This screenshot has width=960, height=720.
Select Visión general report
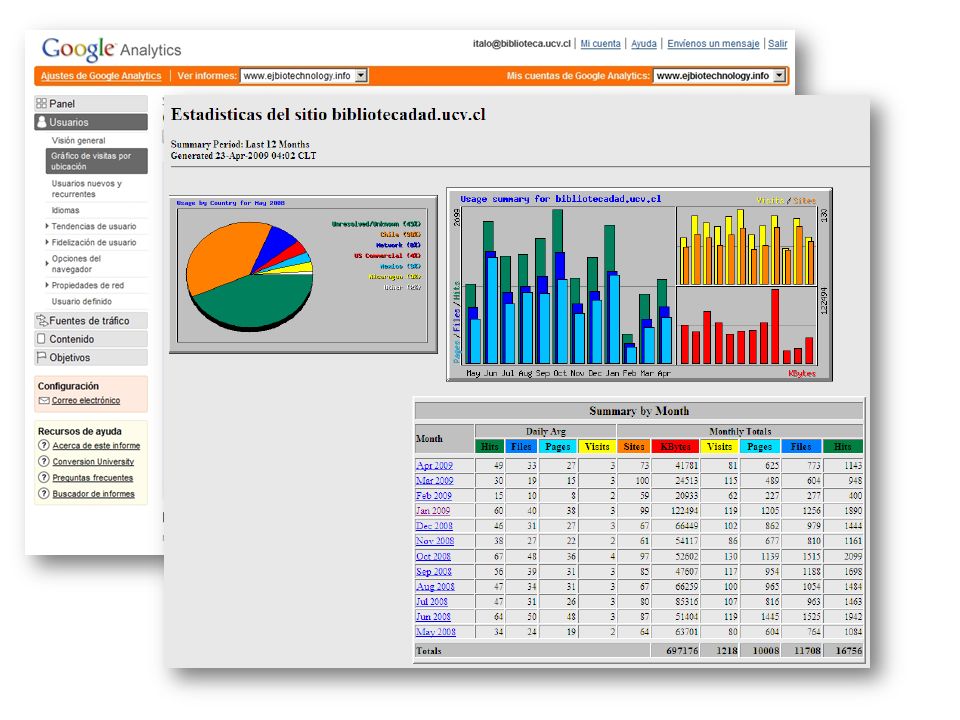click(x=78, y=140)
